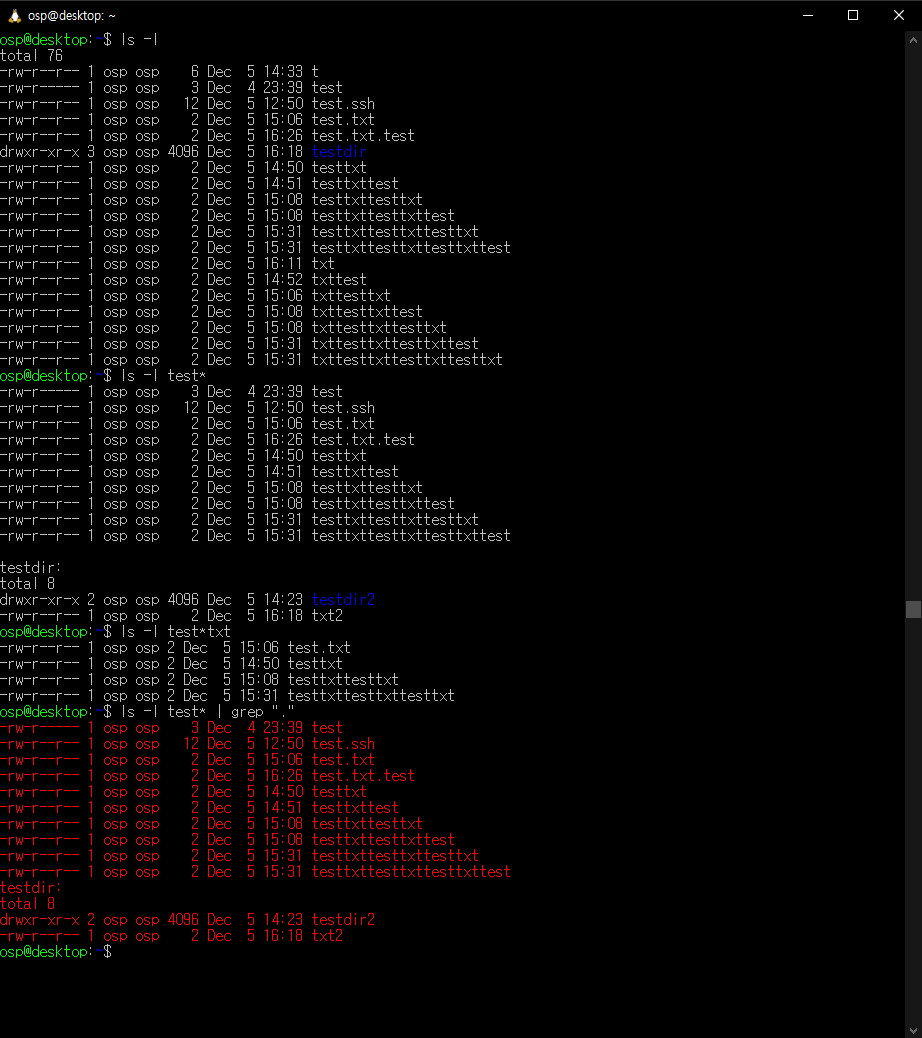Click the first 'ls -l' command text
The height and width of the screenshot is (1038, 922).
(140, 40)
